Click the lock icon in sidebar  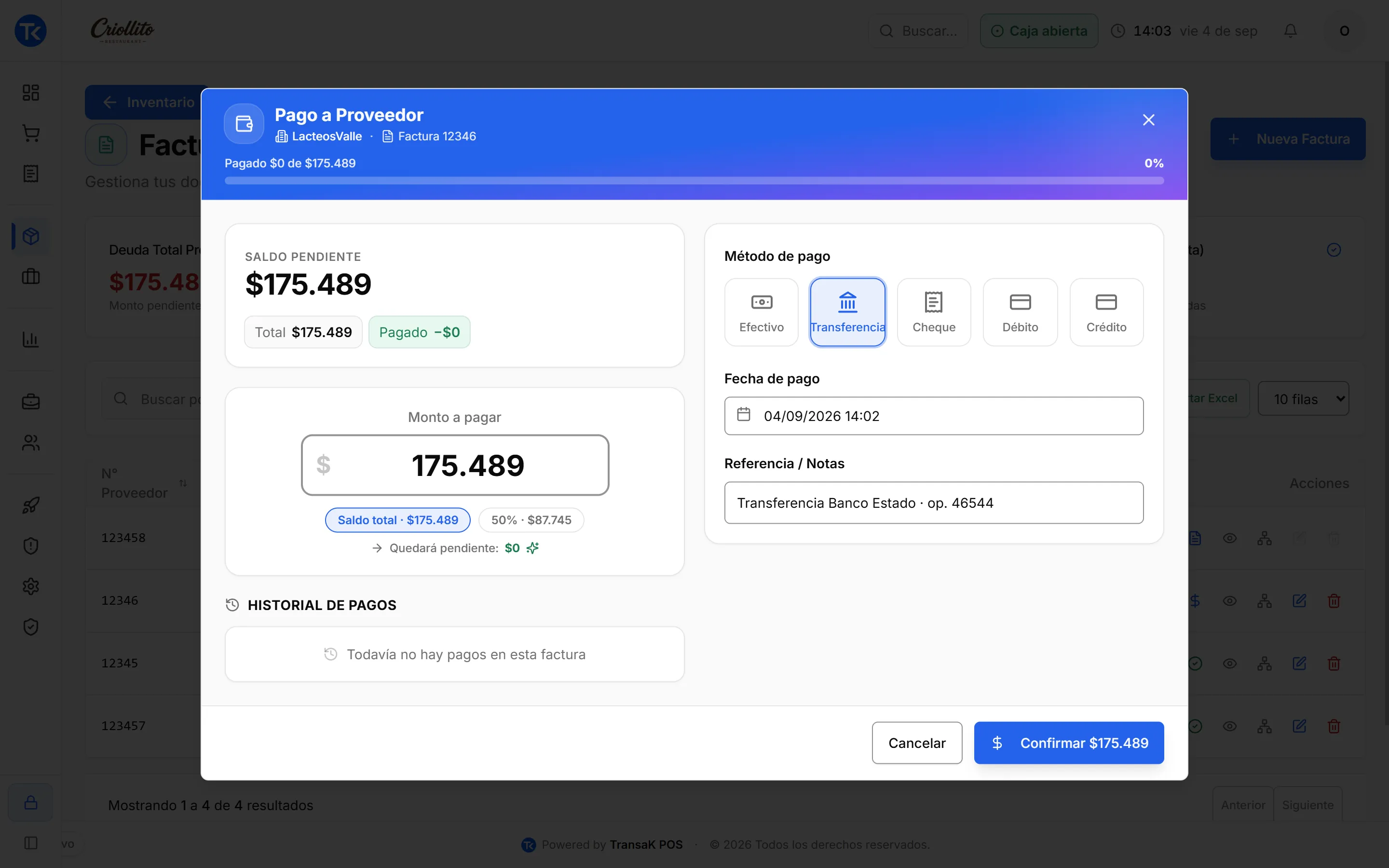[x=30, y=802]
